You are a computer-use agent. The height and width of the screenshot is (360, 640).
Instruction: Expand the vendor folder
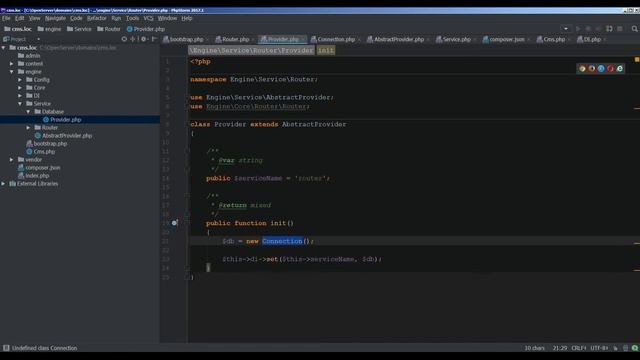click(x=12, y=160)
